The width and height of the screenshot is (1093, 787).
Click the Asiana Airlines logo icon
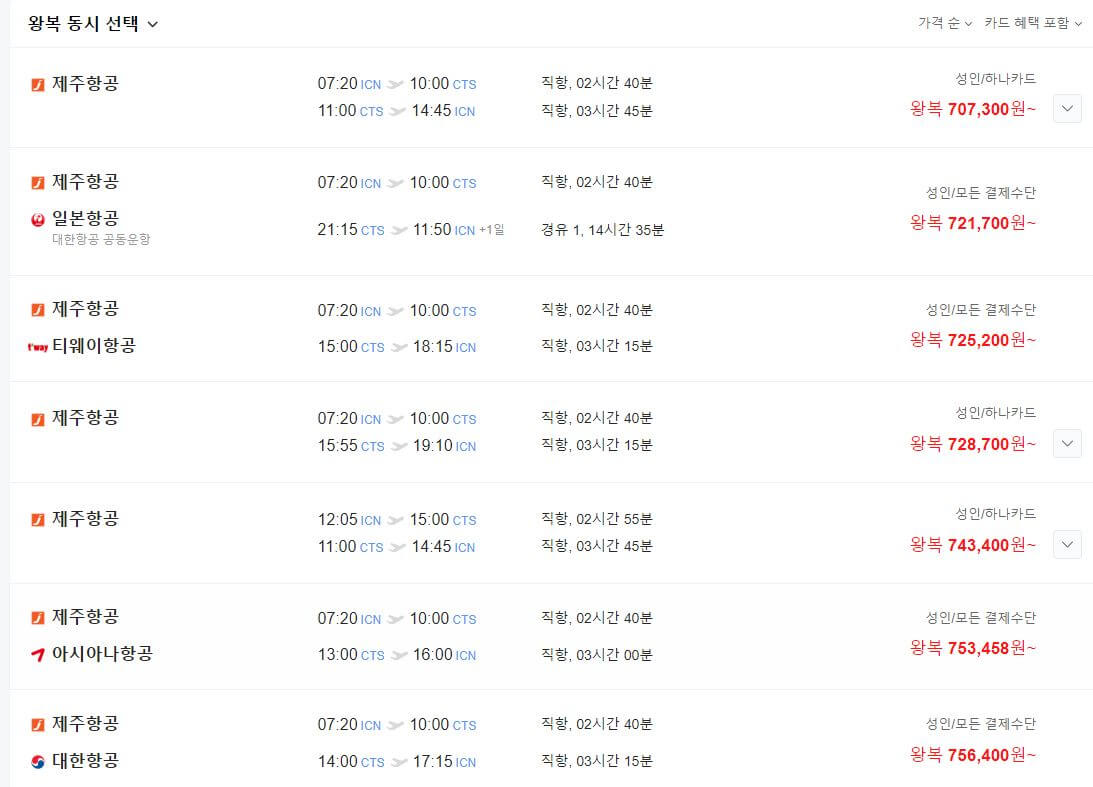pos(36,655)
